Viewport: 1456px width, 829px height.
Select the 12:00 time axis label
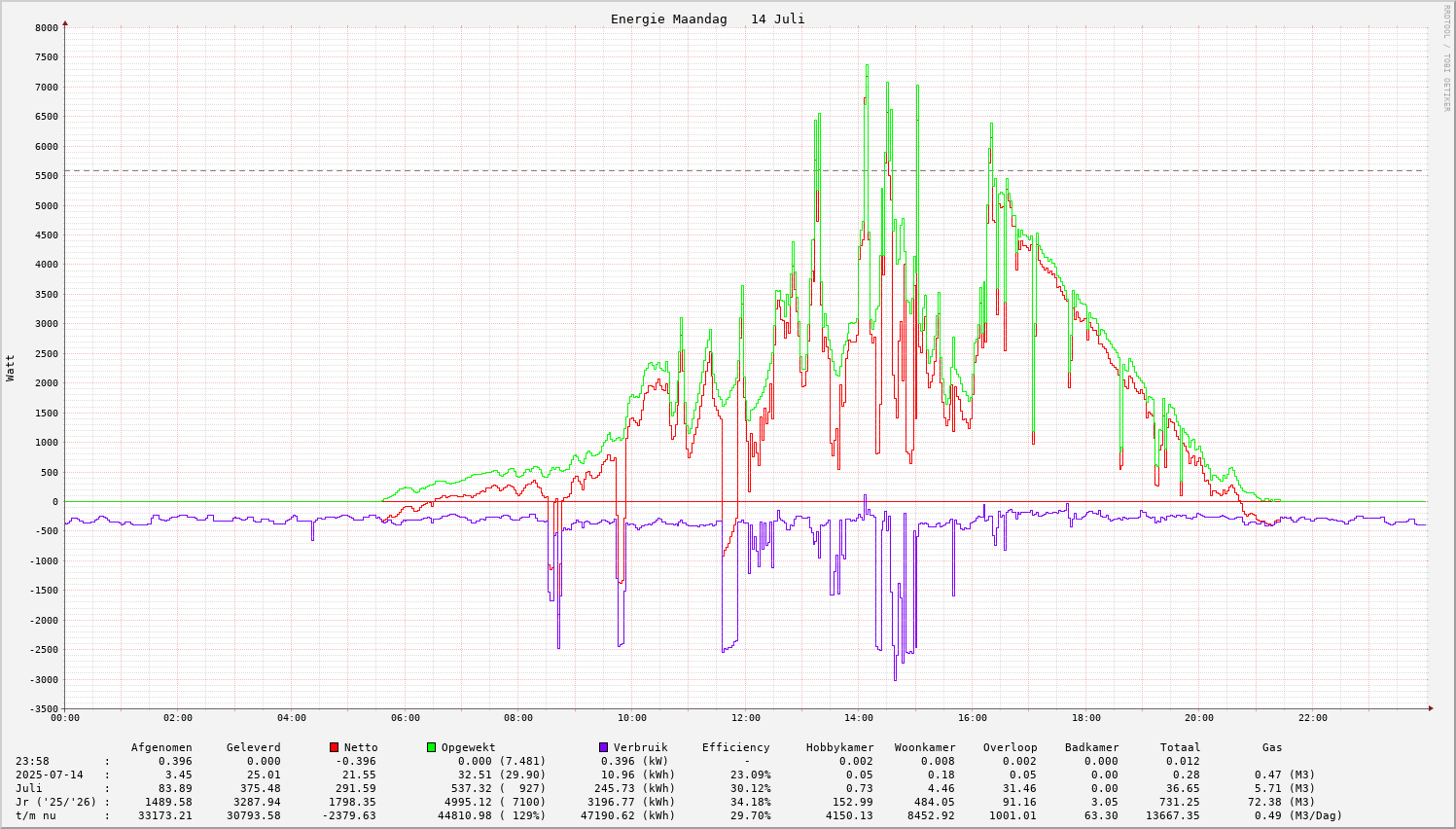click(x=745, y=718)
